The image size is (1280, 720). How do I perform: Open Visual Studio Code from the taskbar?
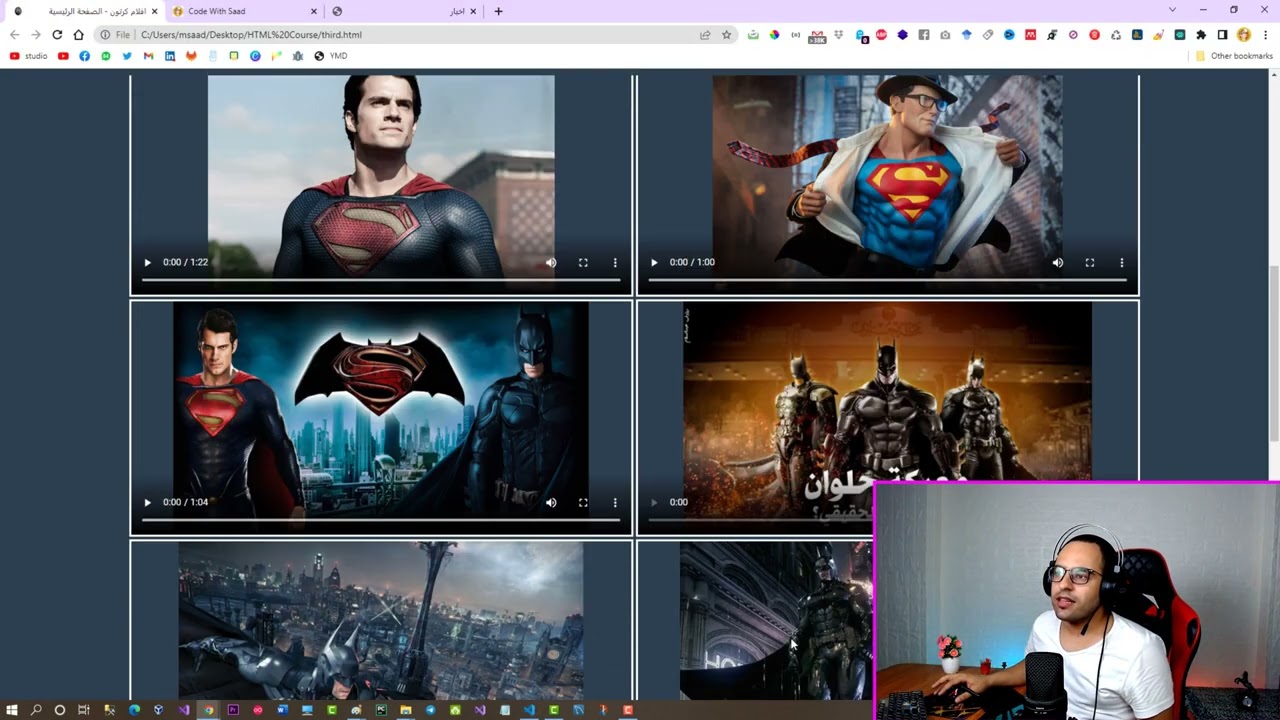point(529,710)
